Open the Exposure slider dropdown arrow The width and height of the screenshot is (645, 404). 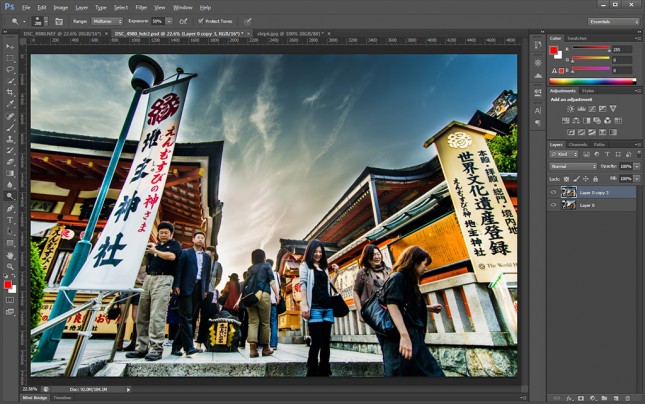[x=169, y=21]
